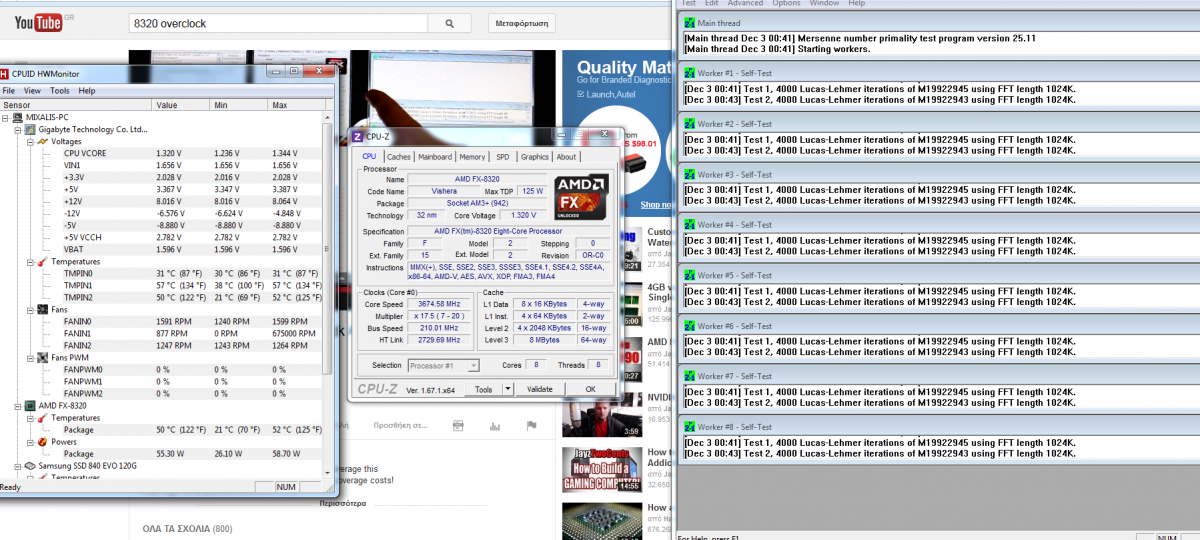Switch to the SPD tab in CPU-Z
The image size is (1200, 540).
(502, 157)
